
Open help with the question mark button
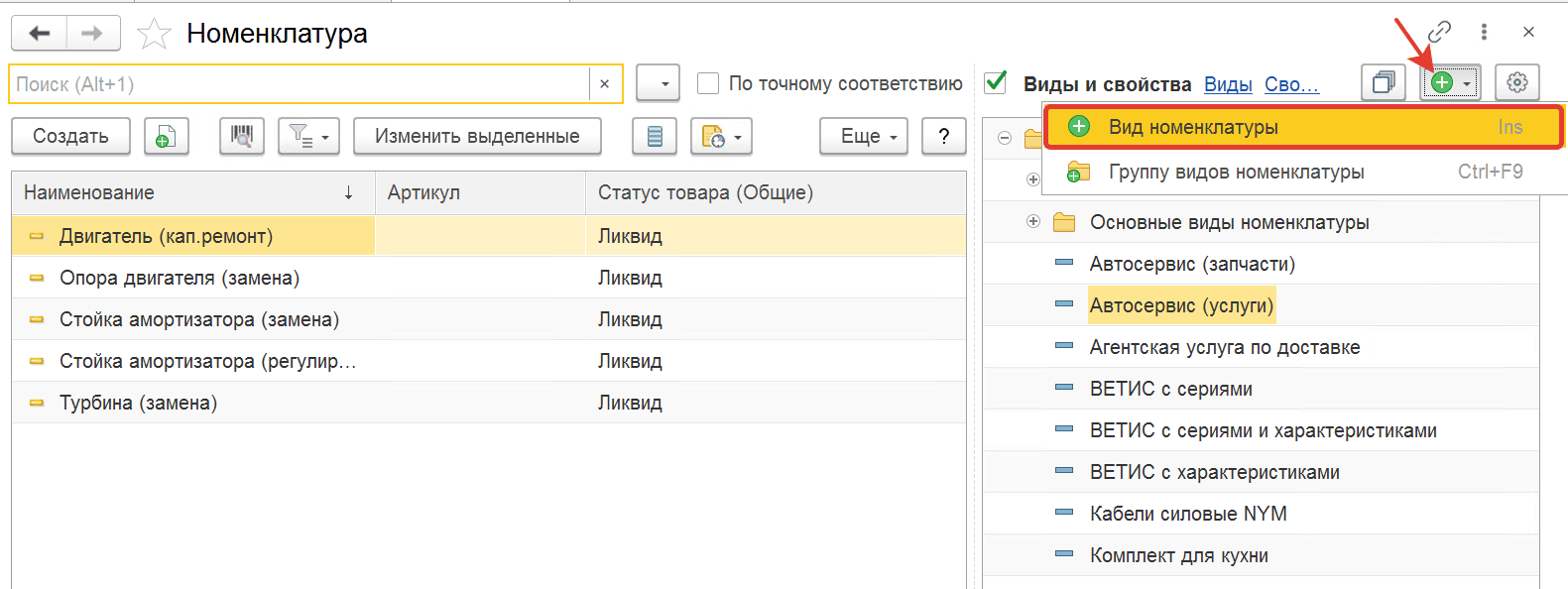pos(944,136)
